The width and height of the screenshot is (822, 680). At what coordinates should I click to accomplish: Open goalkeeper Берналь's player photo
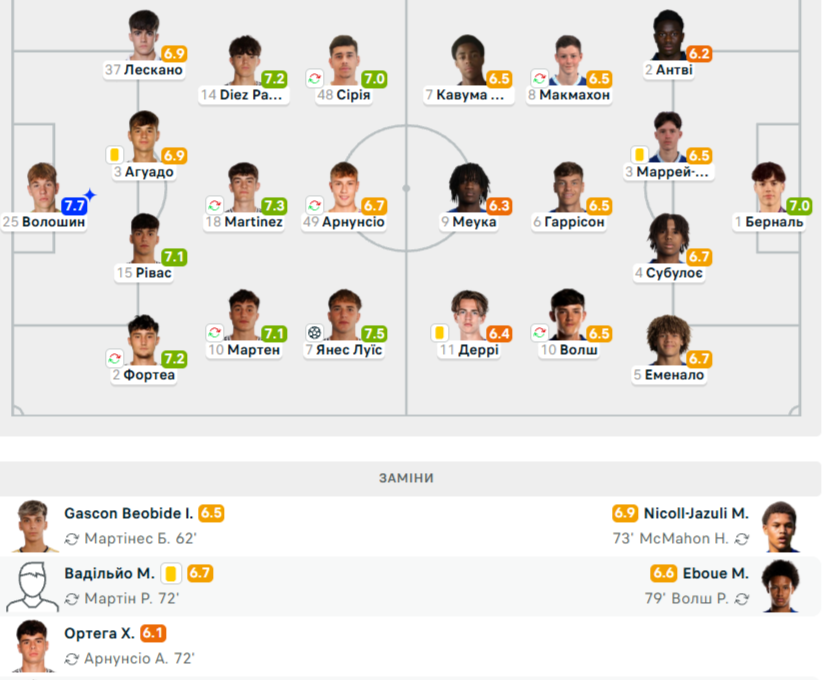(769, 187)
